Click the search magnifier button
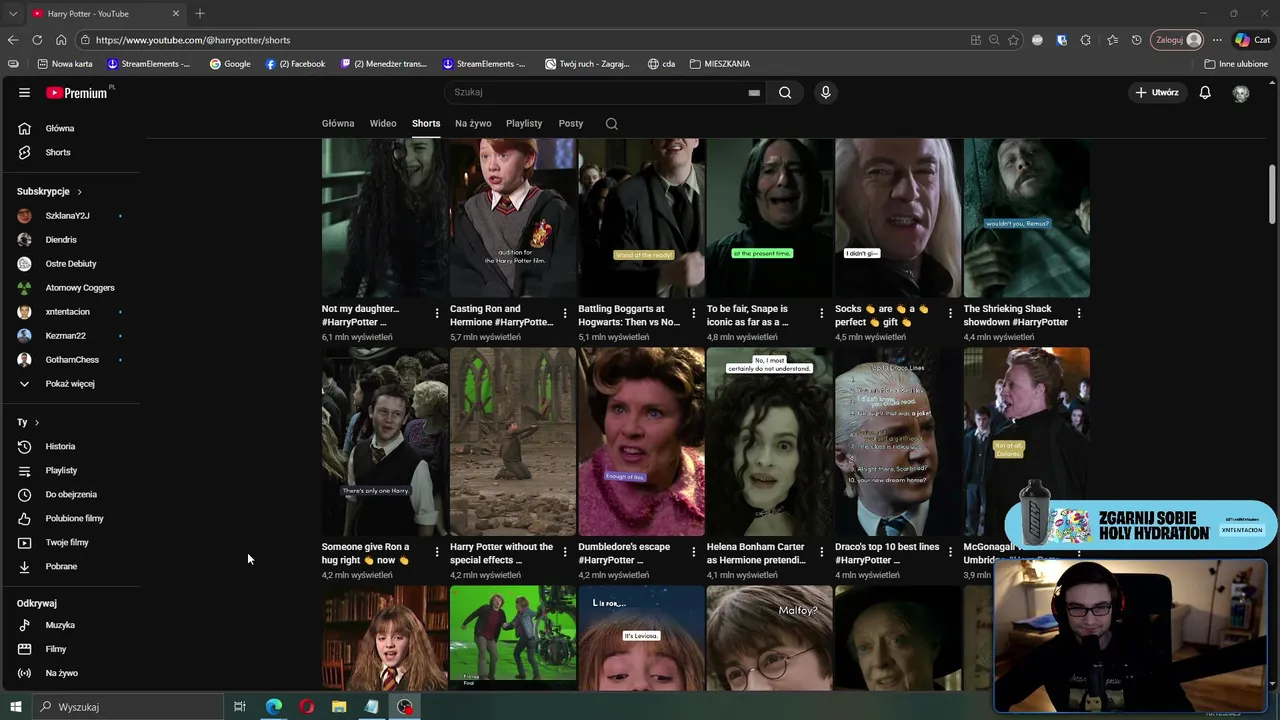 pyautogui.click(x=785, y=92)
